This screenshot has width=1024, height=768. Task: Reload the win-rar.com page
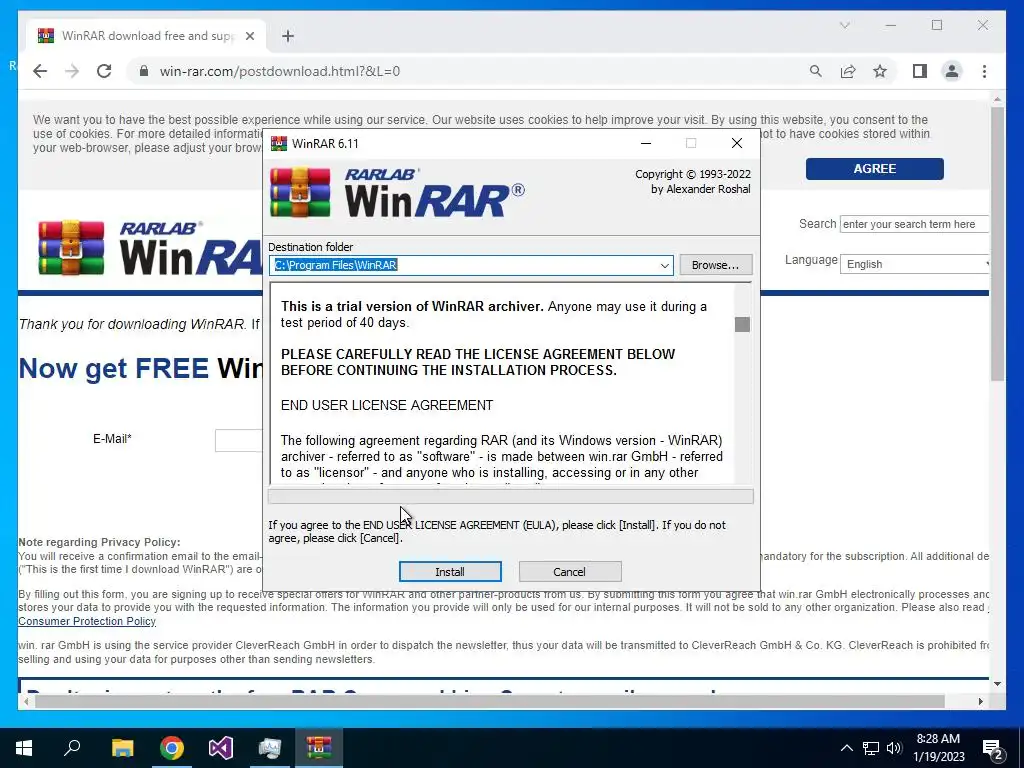tap(104, 71)
